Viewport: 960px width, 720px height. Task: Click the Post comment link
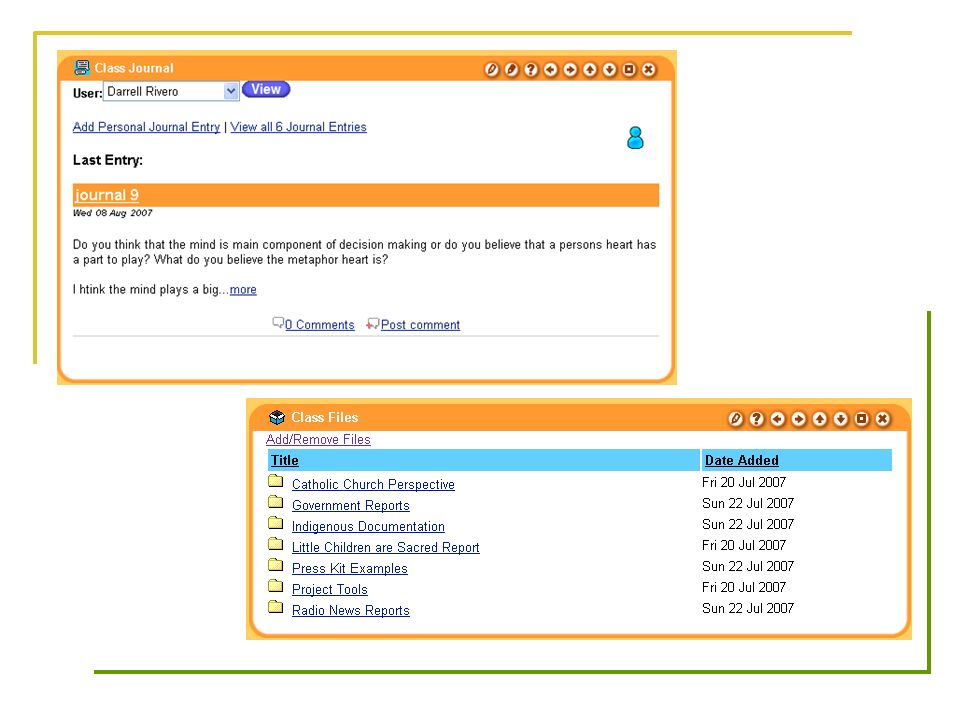coord(420,324)
